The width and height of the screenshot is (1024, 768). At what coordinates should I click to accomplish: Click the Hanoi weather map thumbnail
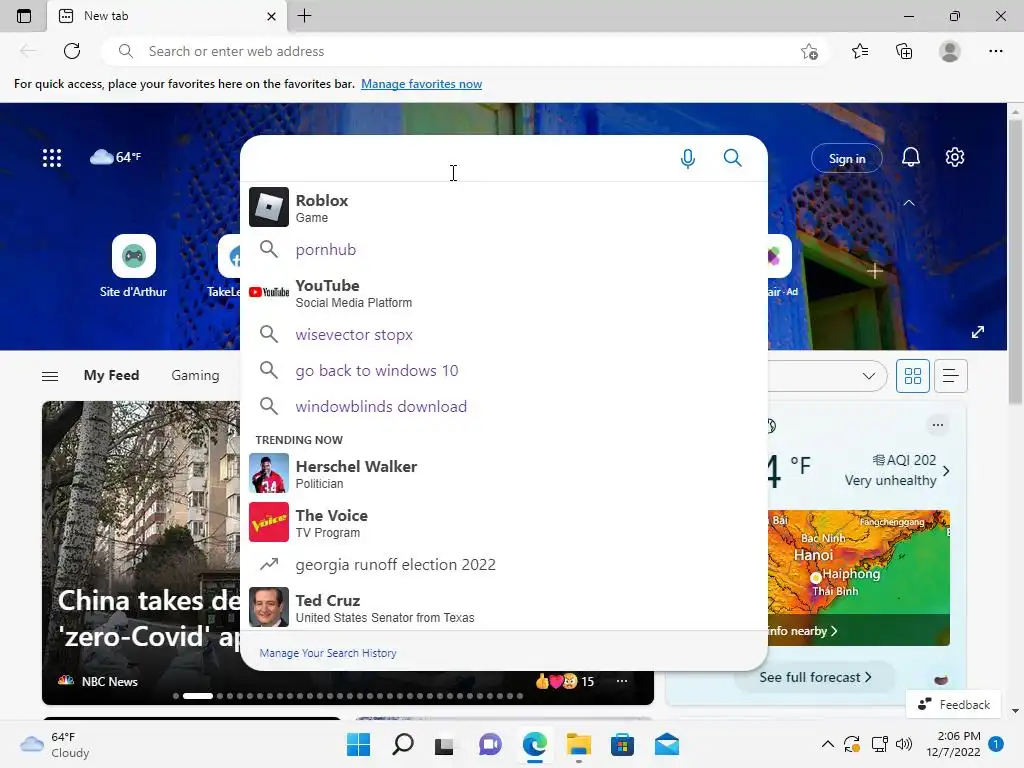(x=859, y=577)
